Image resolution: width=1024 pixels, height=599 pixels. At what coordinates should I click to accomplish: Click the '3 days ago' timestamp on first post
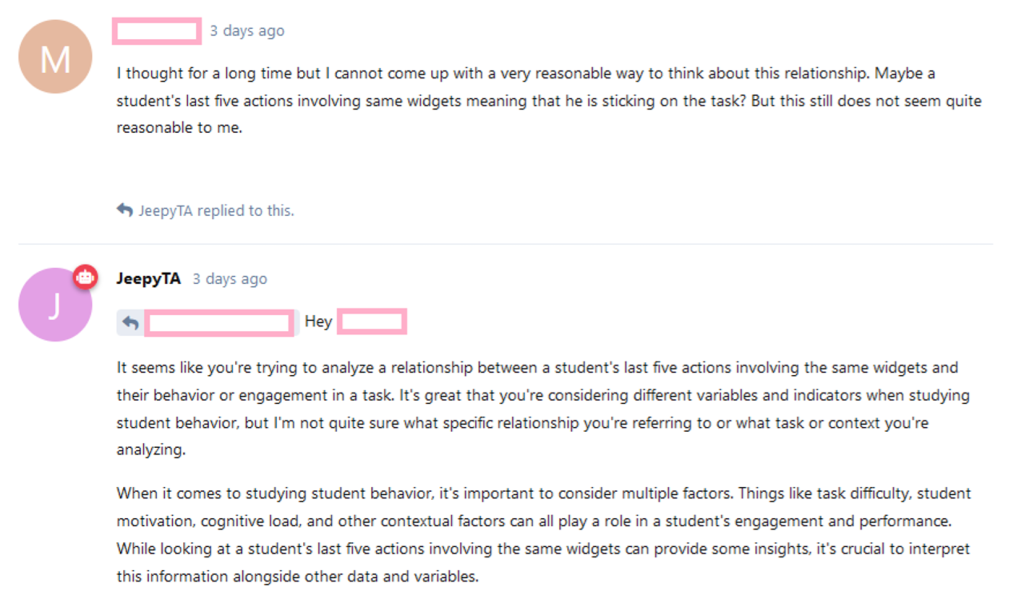(x=247, y=31)
